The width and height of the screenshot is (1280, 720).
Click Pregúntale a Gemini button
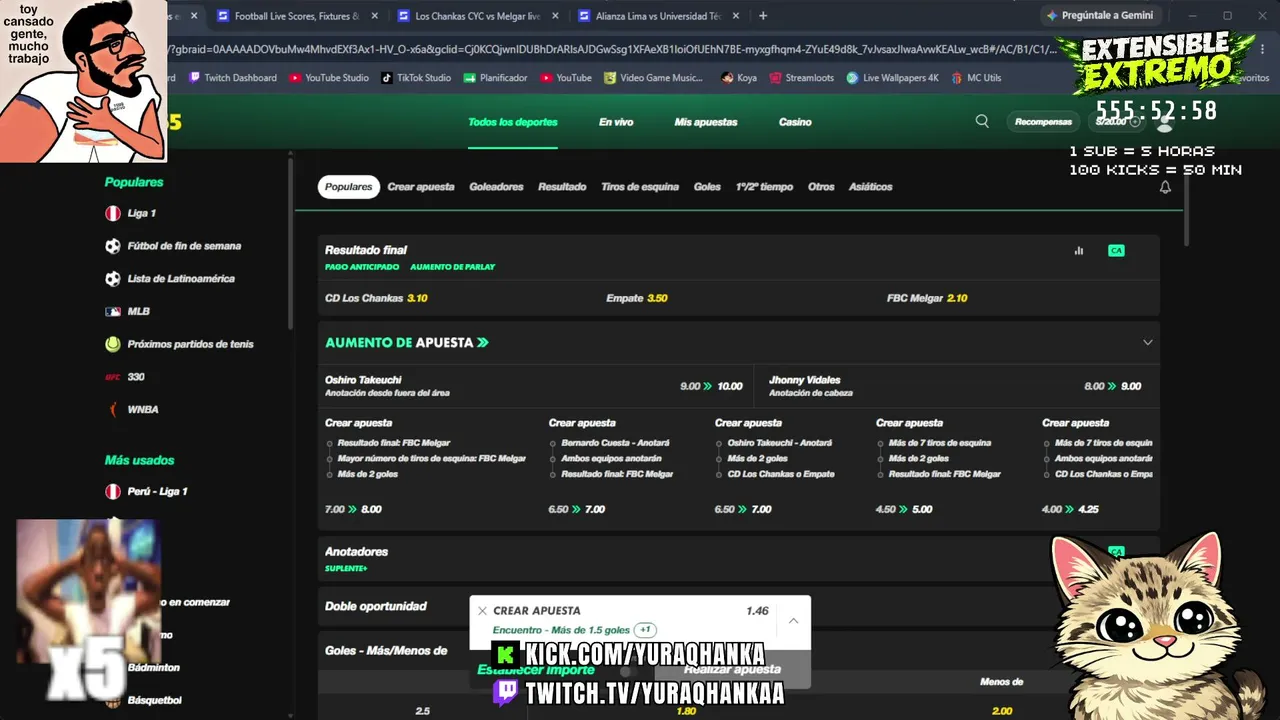click(x=1099, y=16)
